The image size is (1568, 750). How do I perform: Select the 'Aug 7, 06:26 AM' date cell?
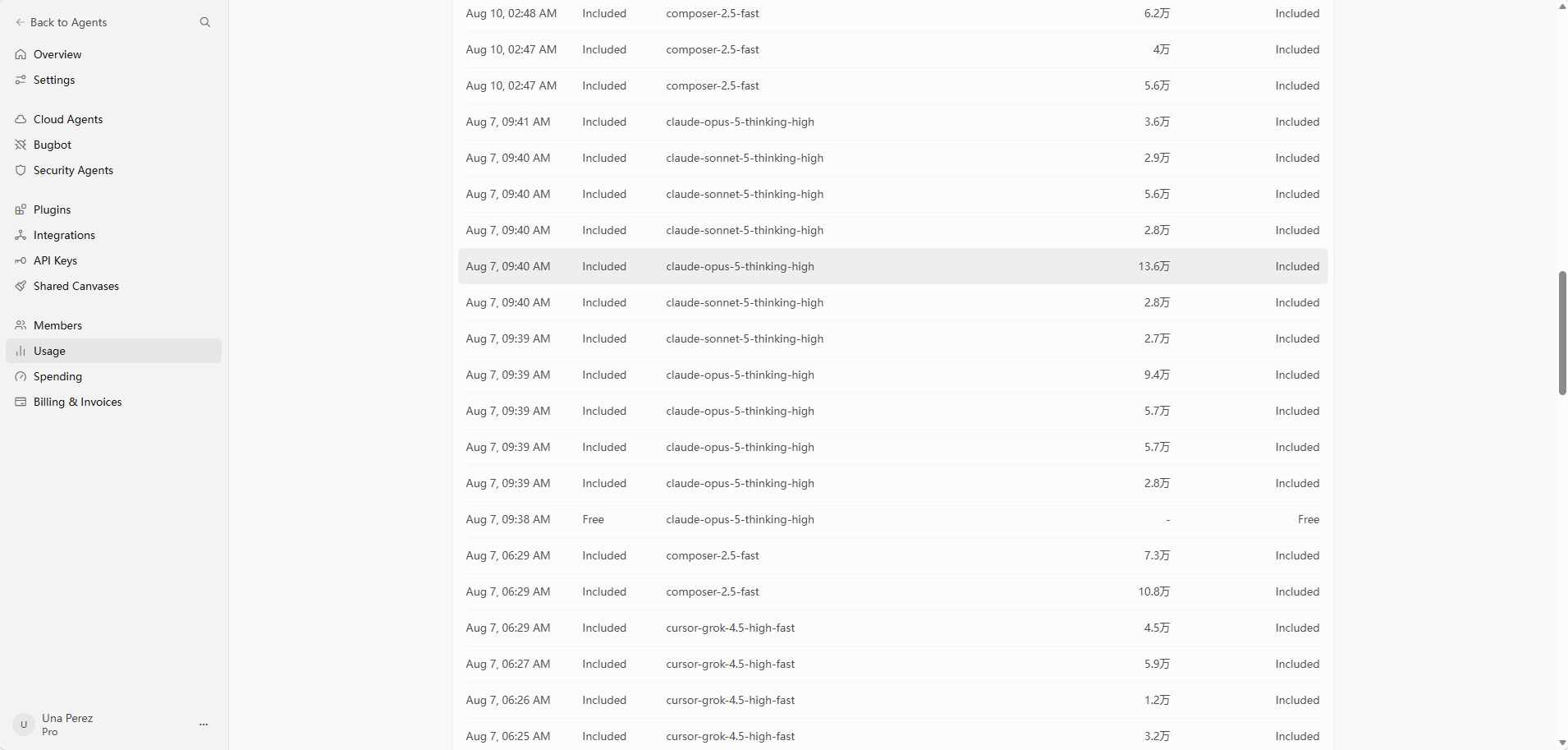tap(508, 700)
